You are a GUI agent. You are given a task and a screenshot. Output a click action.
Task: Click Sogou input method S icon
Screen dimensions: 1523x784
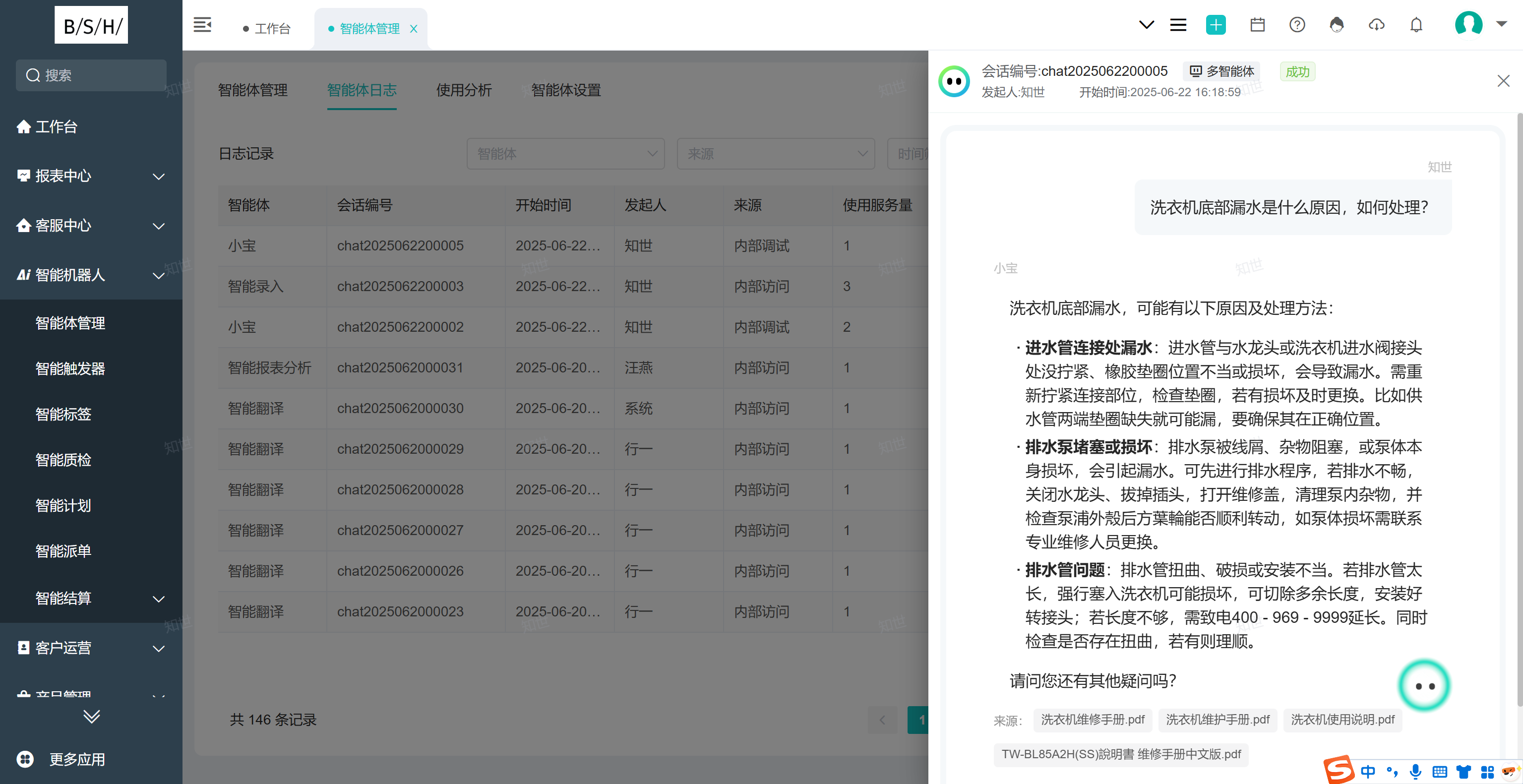point(1339,769)
